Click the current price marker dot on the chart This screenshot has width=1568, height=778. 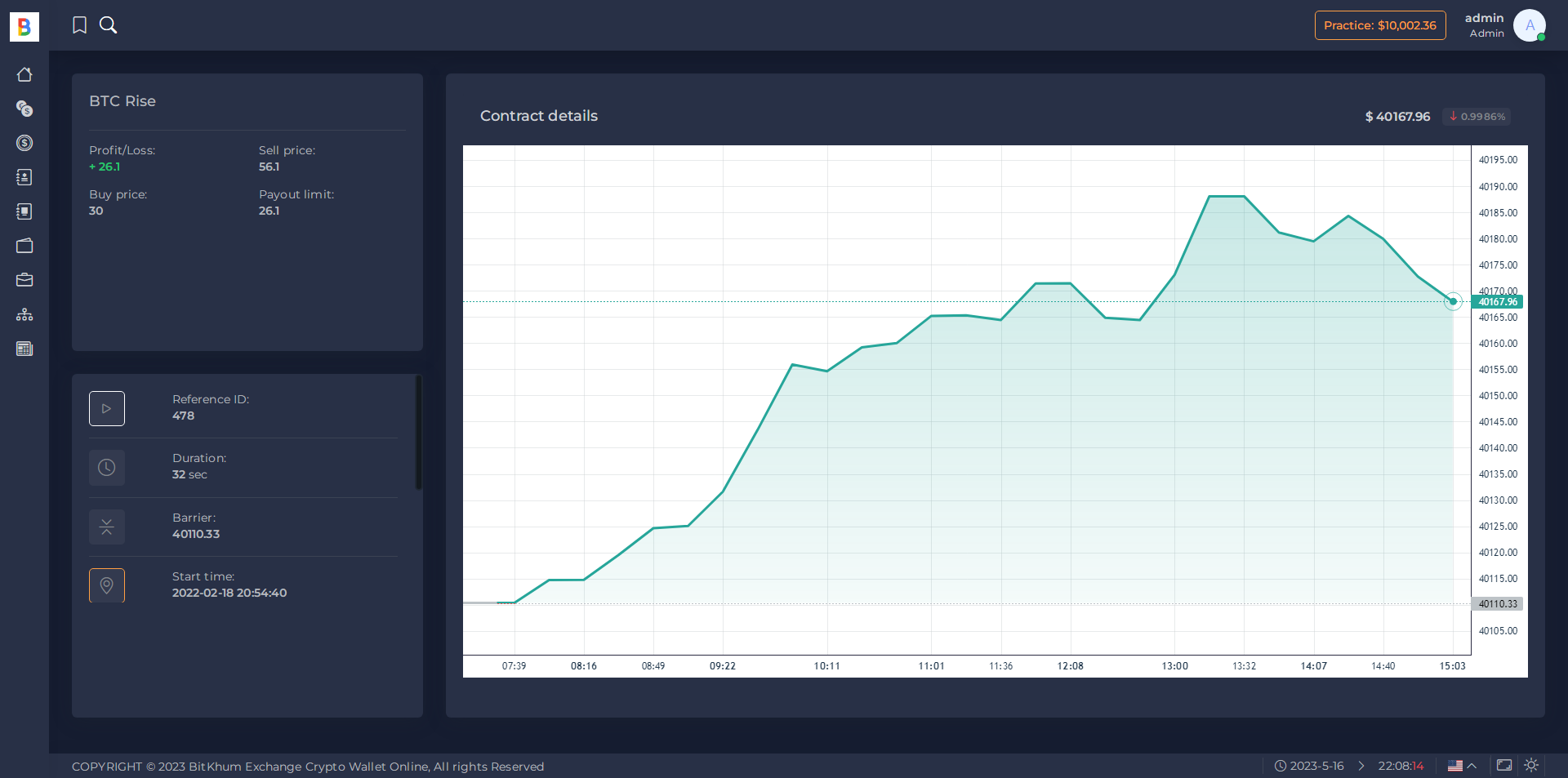click(1453, 301)
